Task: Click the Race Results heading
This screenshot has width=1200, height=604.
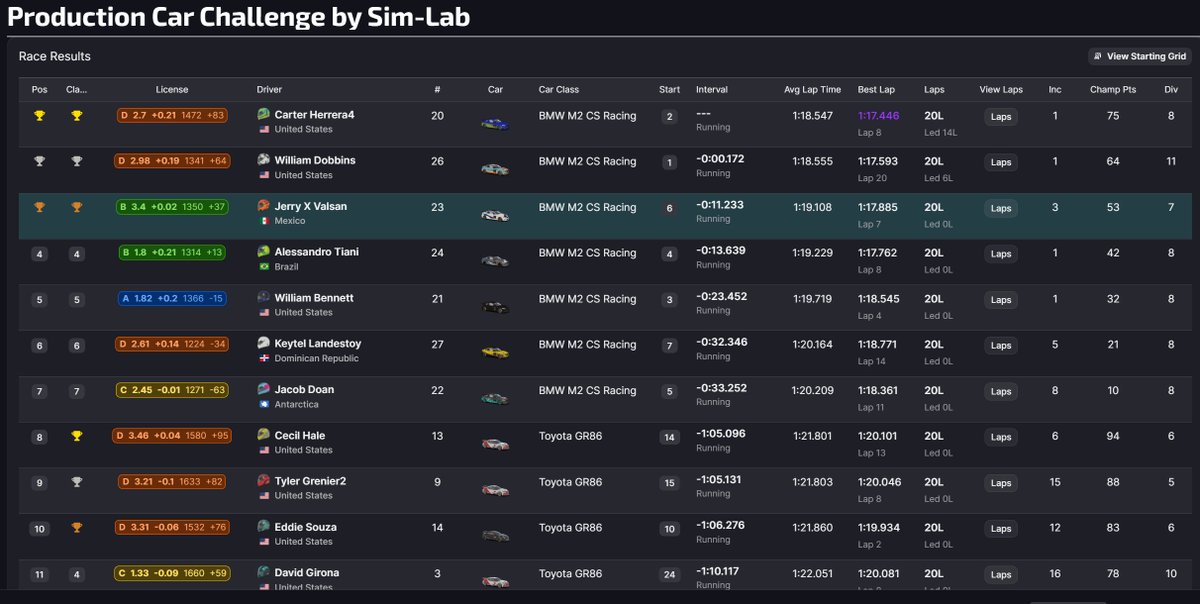Action: 55,57
